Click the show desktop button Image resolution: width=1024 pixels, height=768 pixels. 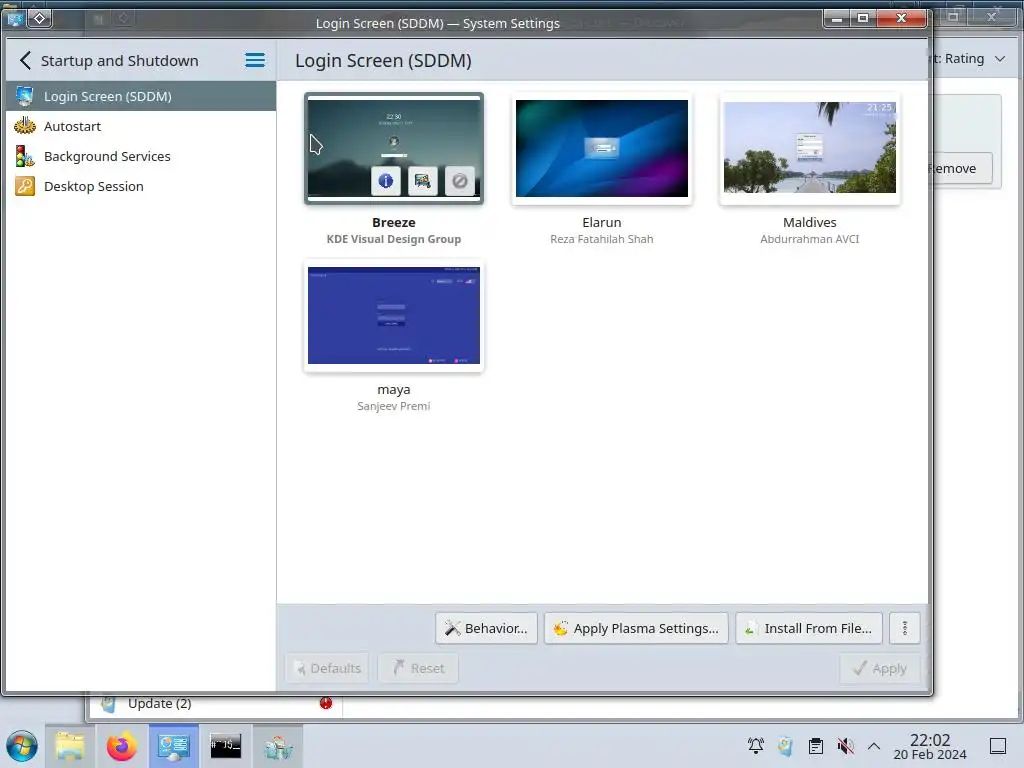(x=998, y=746)
